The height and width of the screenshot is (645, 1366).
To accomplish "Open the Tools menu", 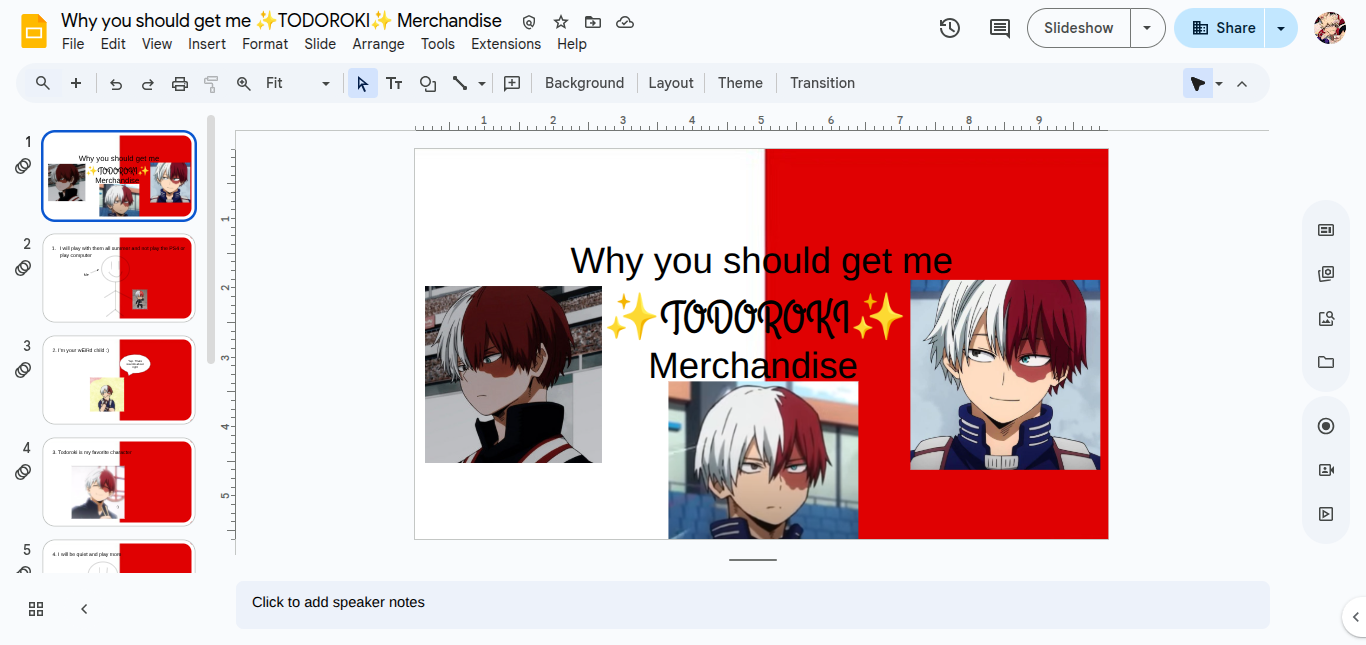I will coord(438,44).
